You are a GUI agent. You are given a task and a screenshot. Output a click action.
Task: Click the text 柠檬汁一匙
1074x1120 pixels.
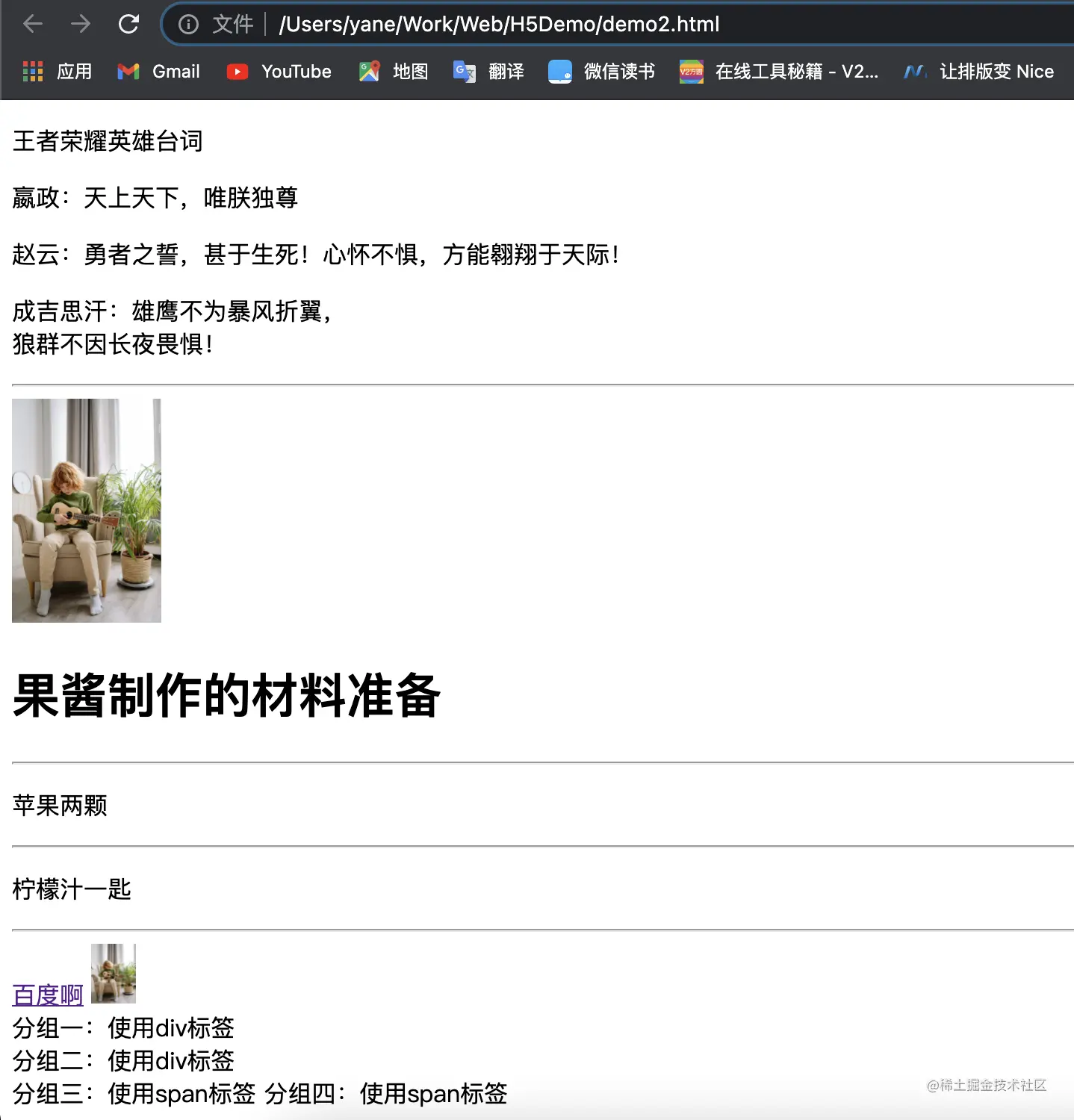[72, 889]
